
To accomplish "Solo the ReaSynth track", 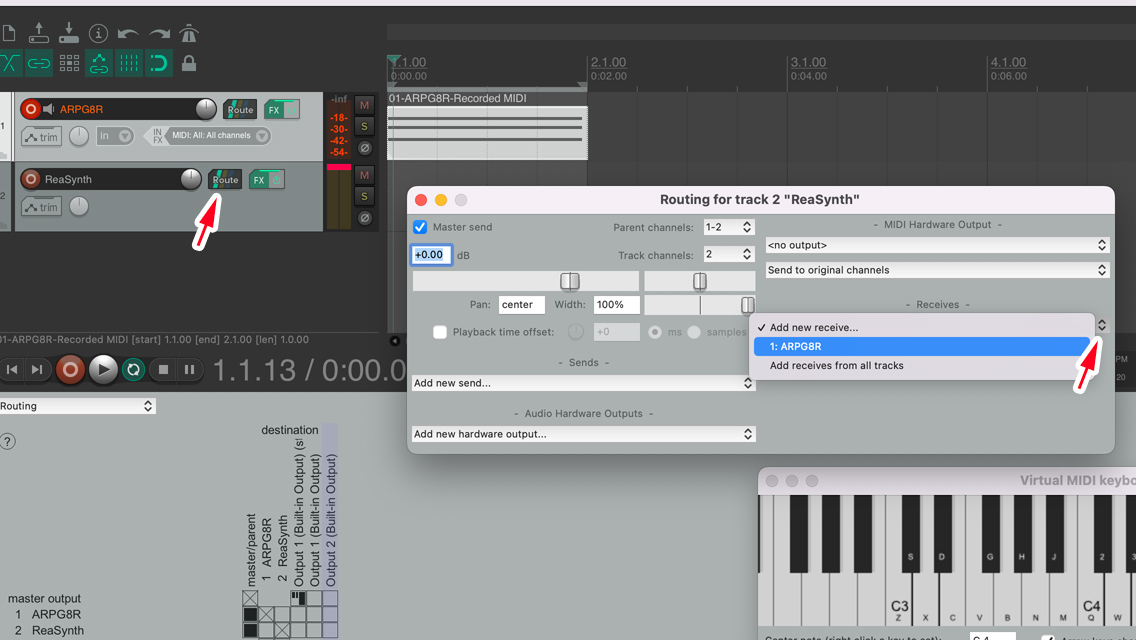I will pyautogui.click(x=364, y=196).
